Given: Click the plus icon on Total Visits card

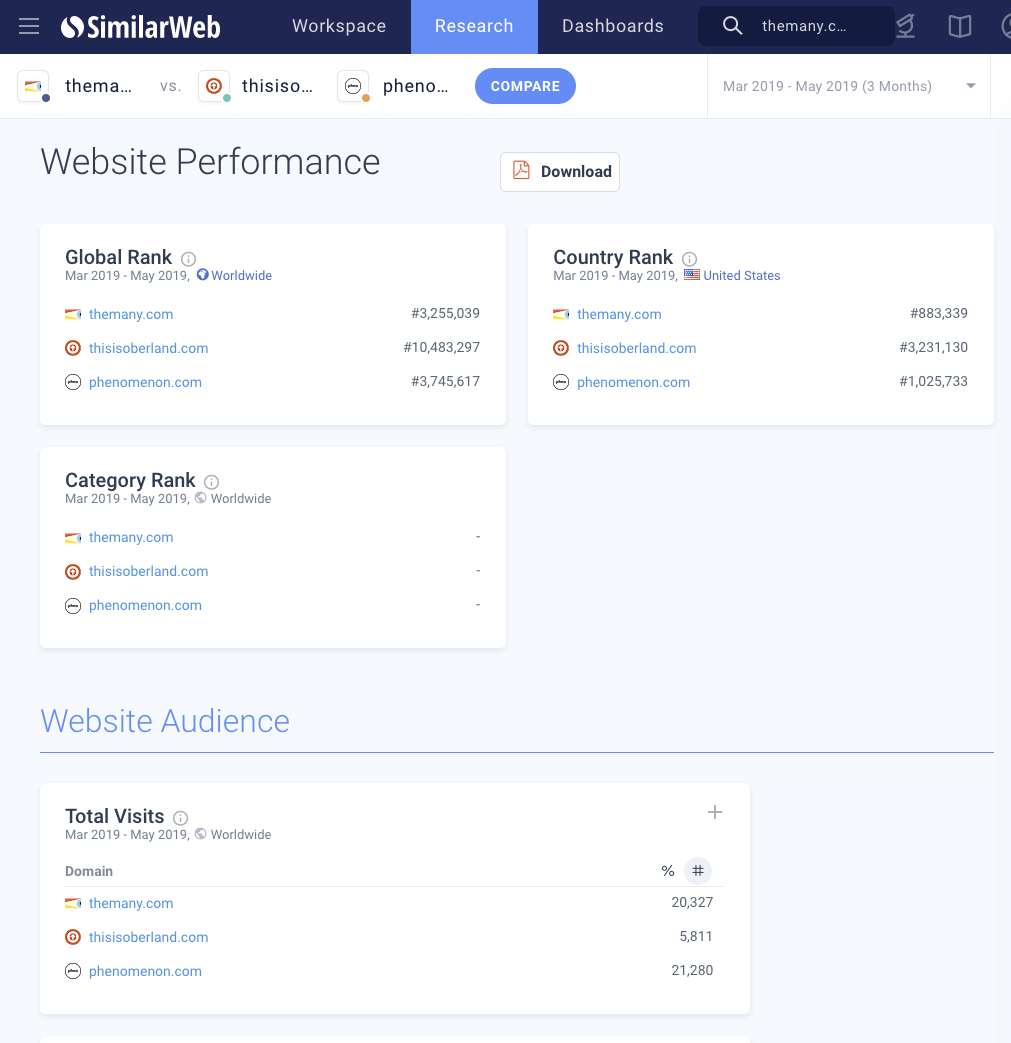Looking at the screenshot, I should point(714,813).
